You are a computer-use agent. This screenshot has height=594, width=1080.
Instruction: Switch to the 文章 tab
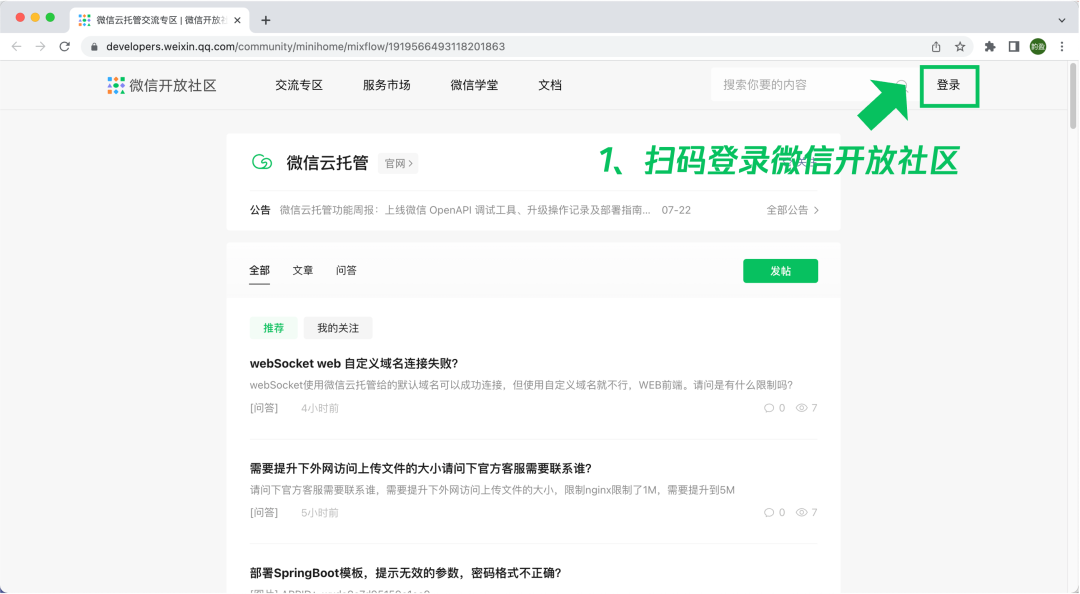(x=303, y=271)
